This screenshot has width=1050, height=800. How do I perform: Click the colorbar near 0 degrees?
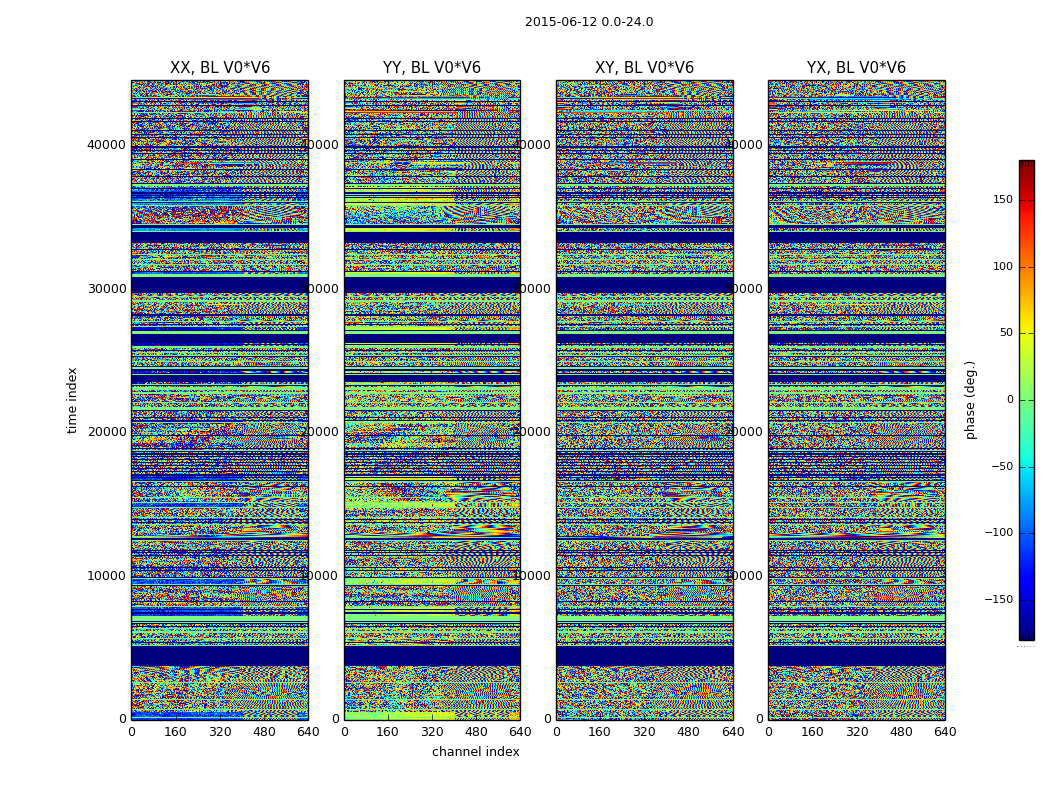[x=1027, y=400]
